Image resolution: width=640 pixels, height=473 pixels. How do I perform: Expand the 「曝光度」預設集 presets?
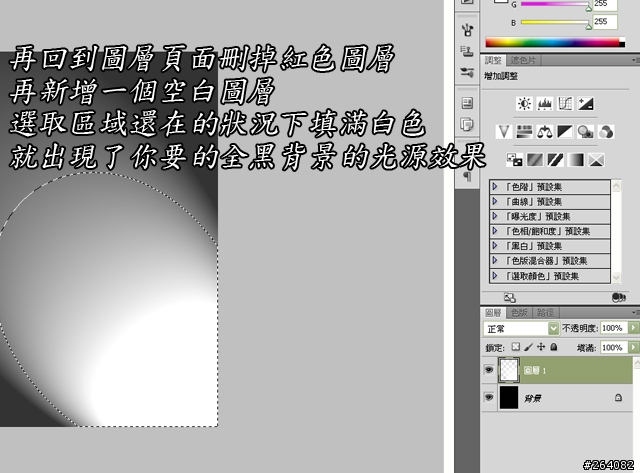point(495,216)
